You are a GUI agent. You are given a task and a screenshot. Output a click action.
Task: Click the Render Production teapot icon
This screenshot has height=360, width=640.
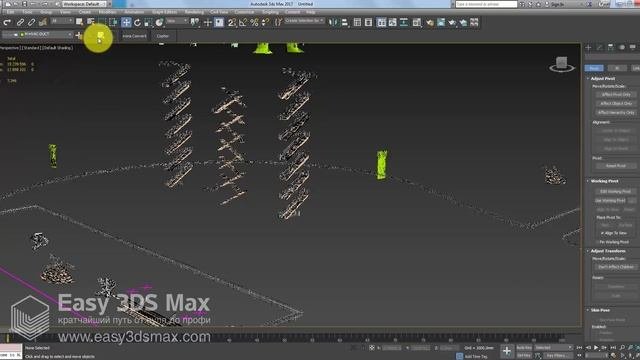click(452, 22)
